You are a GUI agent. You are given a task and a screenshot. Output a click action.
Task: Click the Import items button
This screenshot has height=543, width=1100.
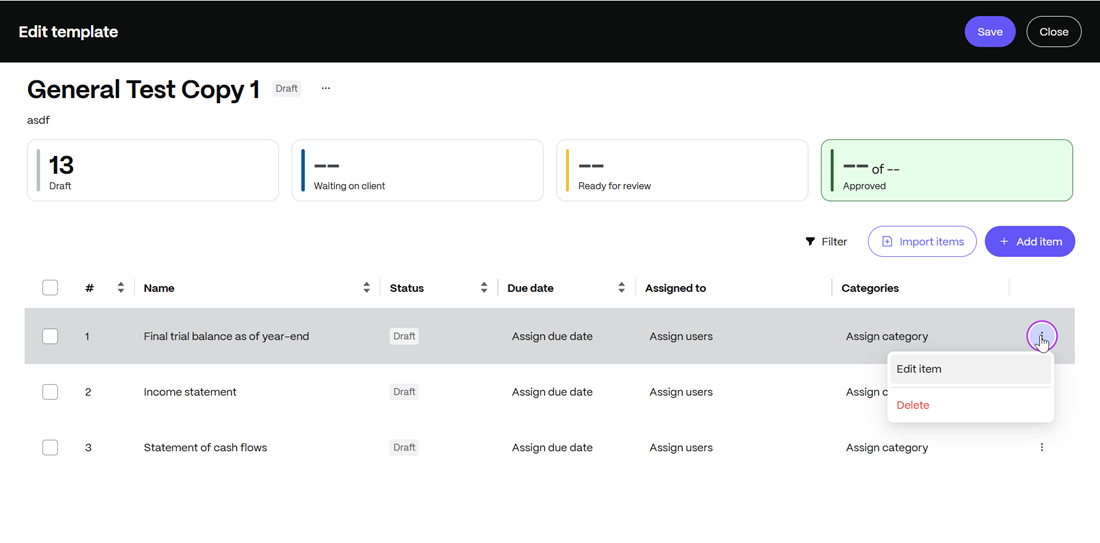tap(922, 241)
